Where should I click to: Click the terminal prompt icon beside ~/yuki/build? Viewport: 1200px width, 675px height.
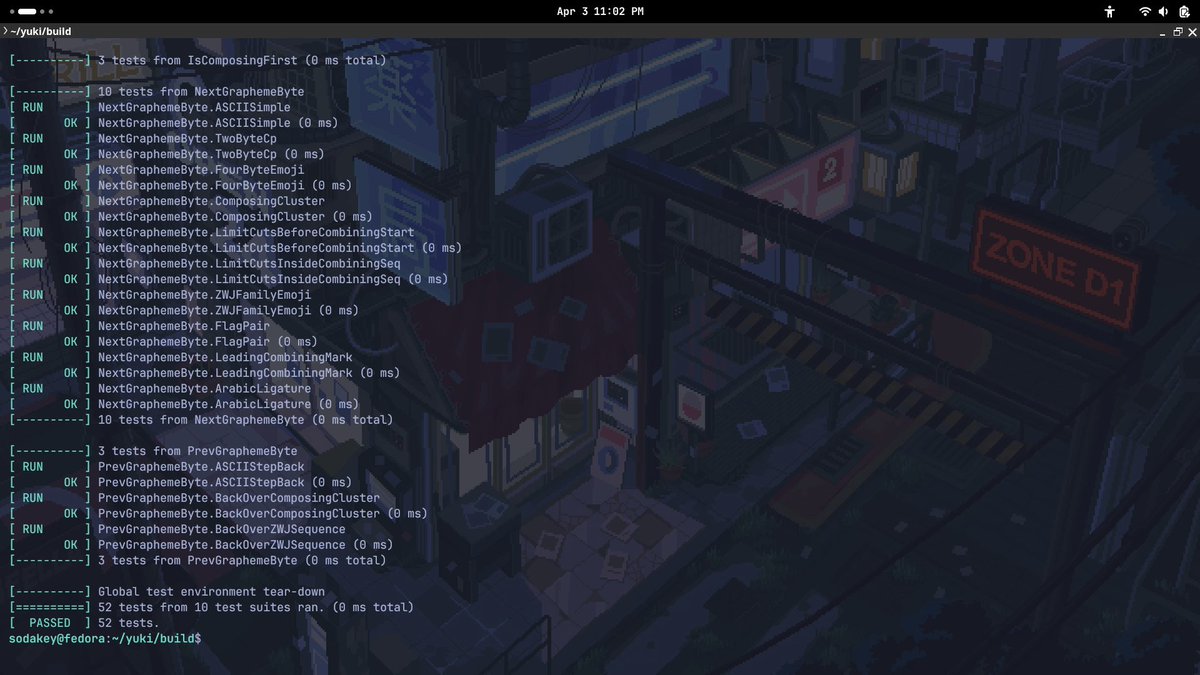[x=4, y=31]
